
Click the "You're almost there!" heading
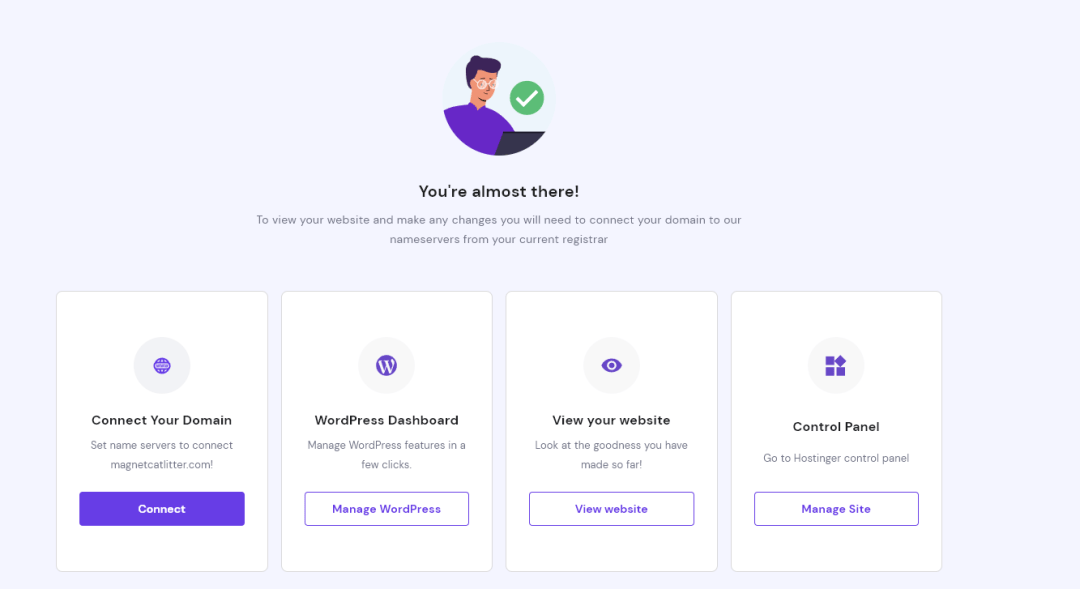click(498, 191)
